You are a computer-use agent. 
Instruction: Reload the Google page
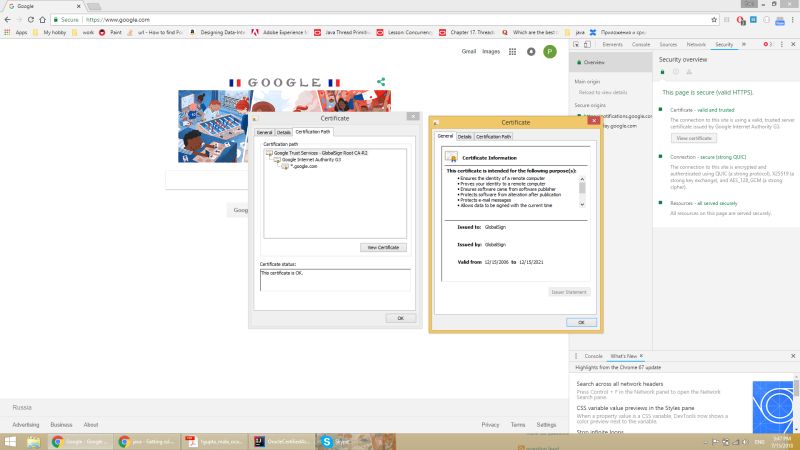31,19
